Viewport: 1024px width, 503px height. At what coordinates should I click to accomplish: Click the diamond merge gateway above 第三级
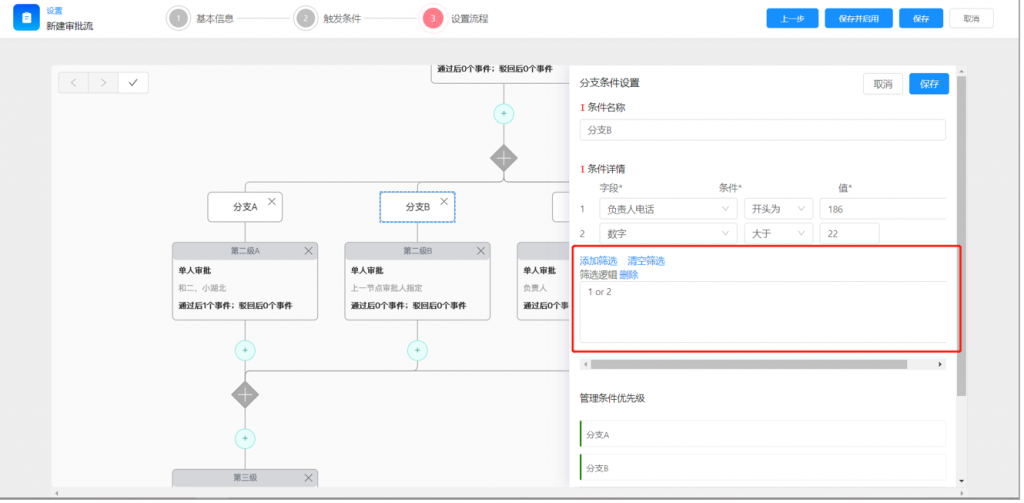tap(245, 394)
